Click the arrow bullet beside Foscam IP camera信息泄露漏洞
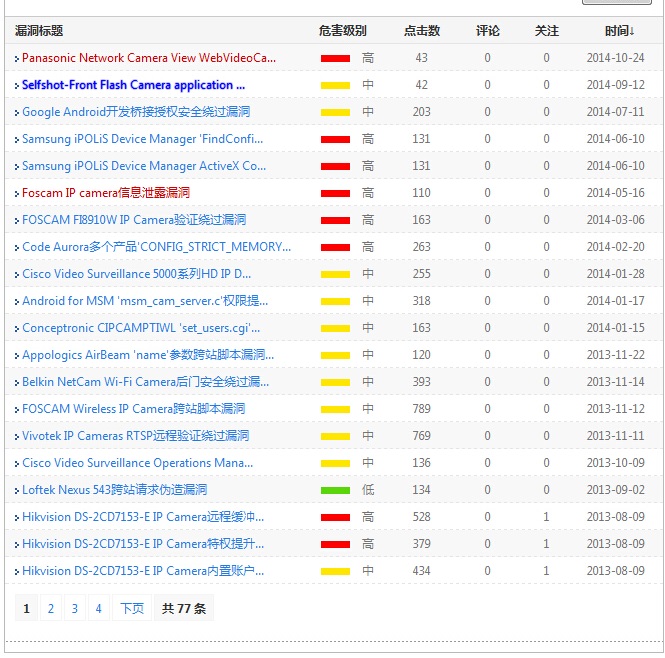 click(17, 193)
